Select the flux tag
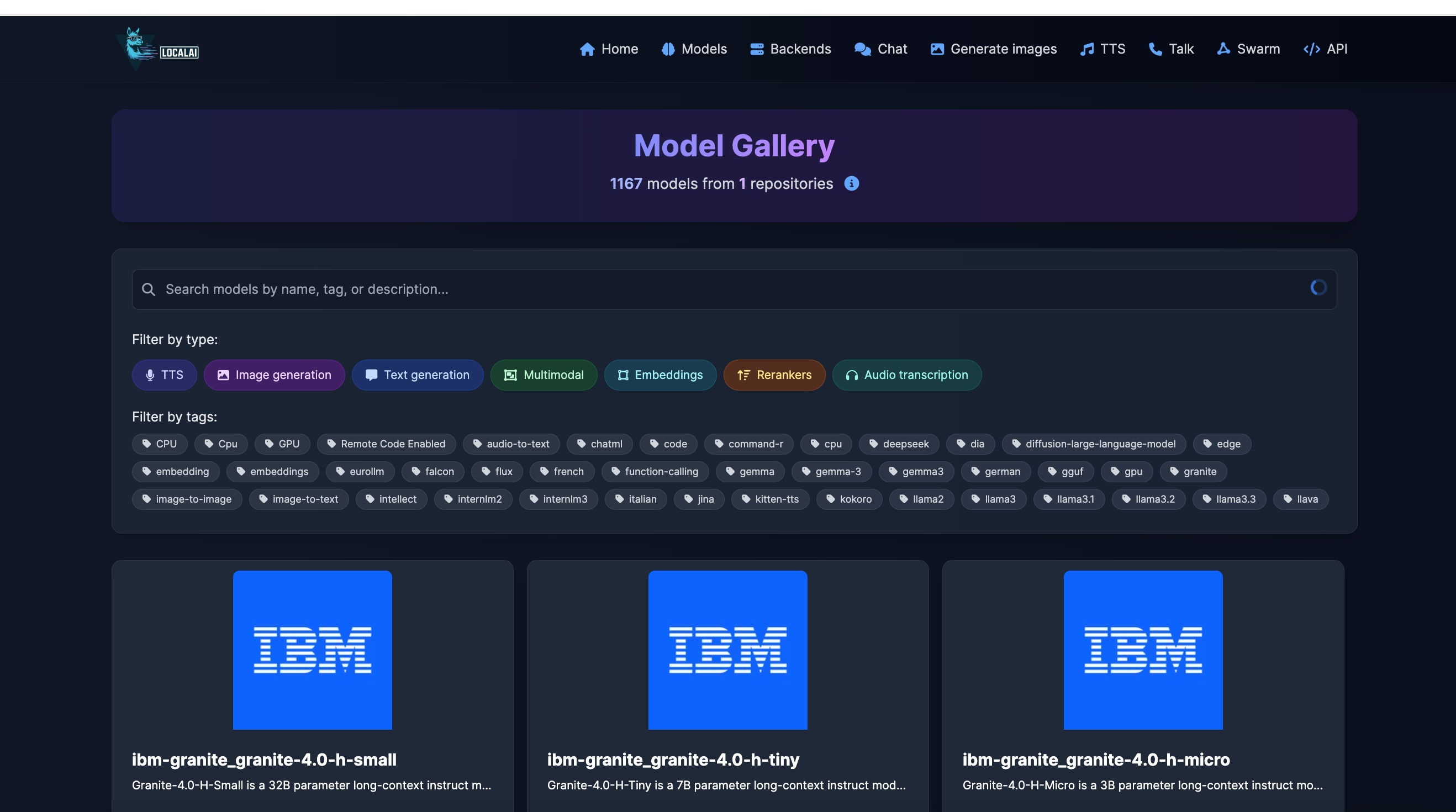 497,472
